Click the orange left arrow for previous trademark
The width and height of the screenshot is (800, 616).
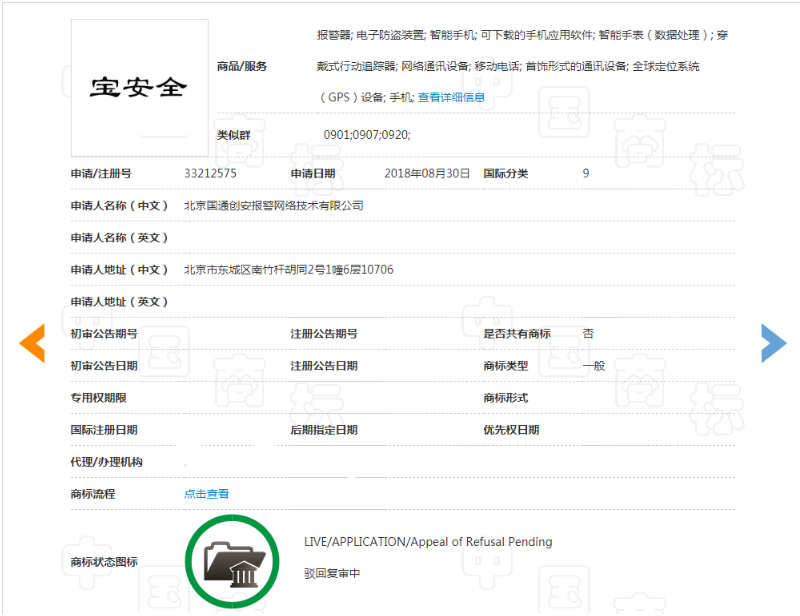click(x=32, y=343)
